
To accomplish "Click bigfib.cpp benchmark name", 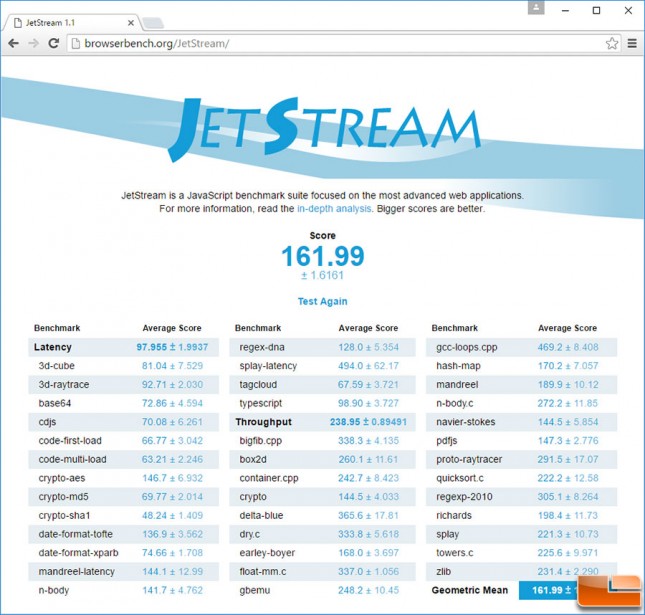I will point(260,441).
